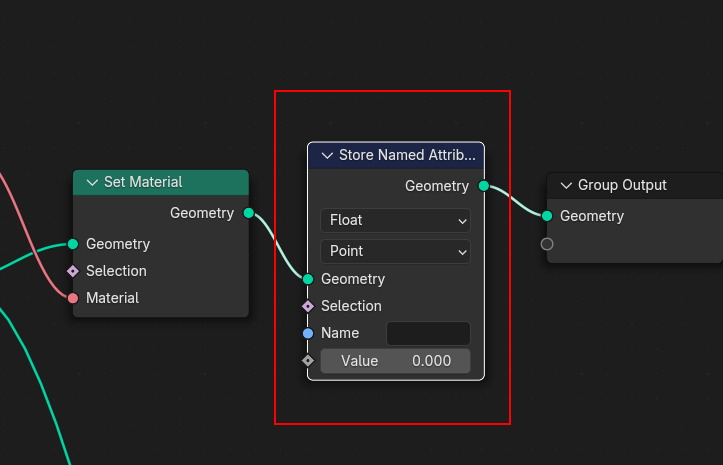This screenshot has width=723, height=465.
Task: Click Geometry output label in Store Named Attribute
Action: click(437, 186)
